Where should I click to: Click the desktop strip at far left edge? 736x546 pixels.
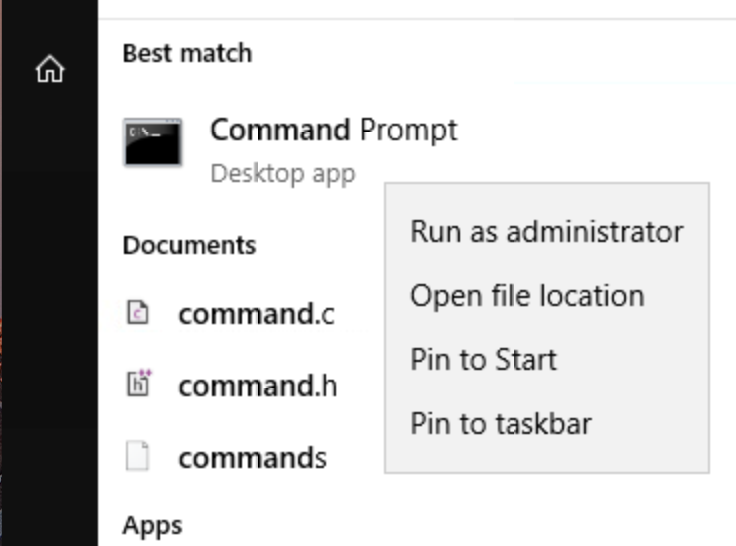(x=3, y=300)
